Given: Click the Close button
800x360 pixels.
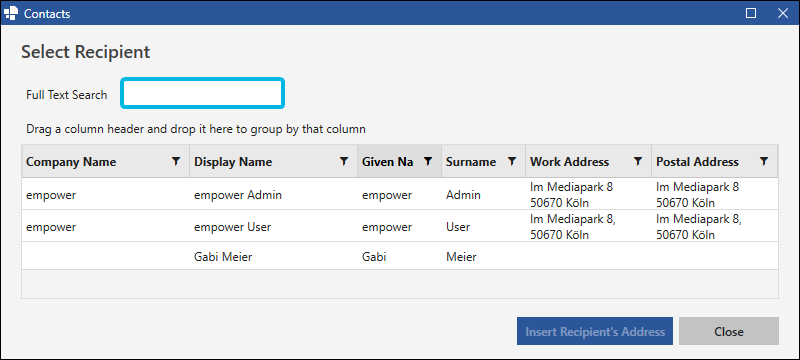Looking at the screenshot, I should coord(729,331).
